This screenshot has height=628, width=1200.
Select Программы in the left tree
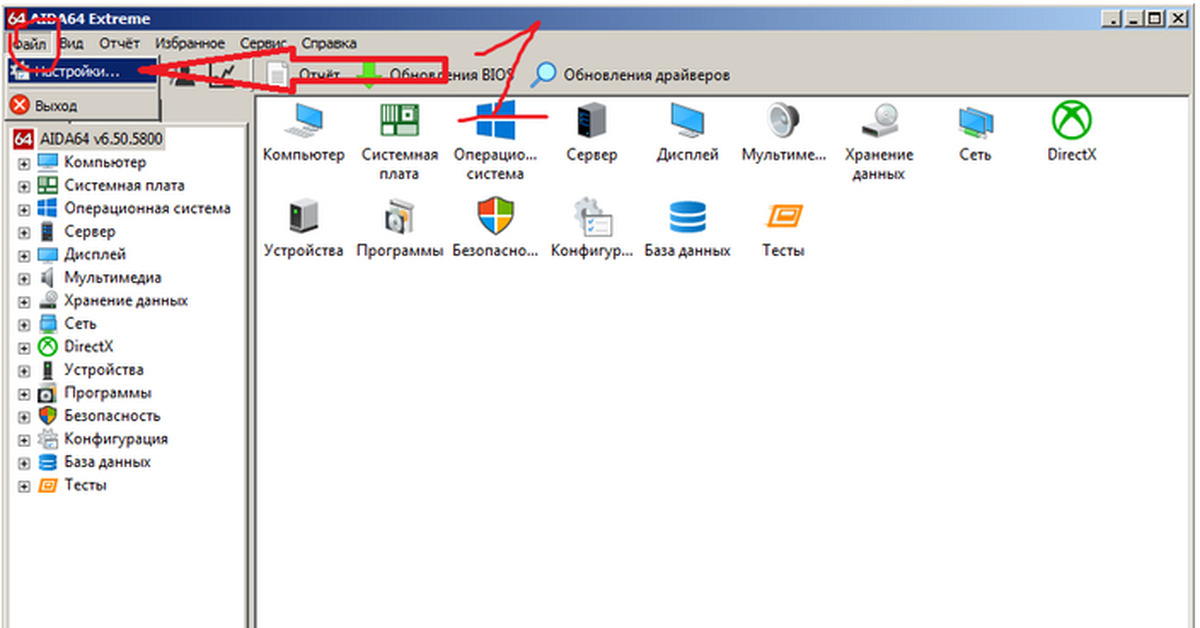coord(108,392)
